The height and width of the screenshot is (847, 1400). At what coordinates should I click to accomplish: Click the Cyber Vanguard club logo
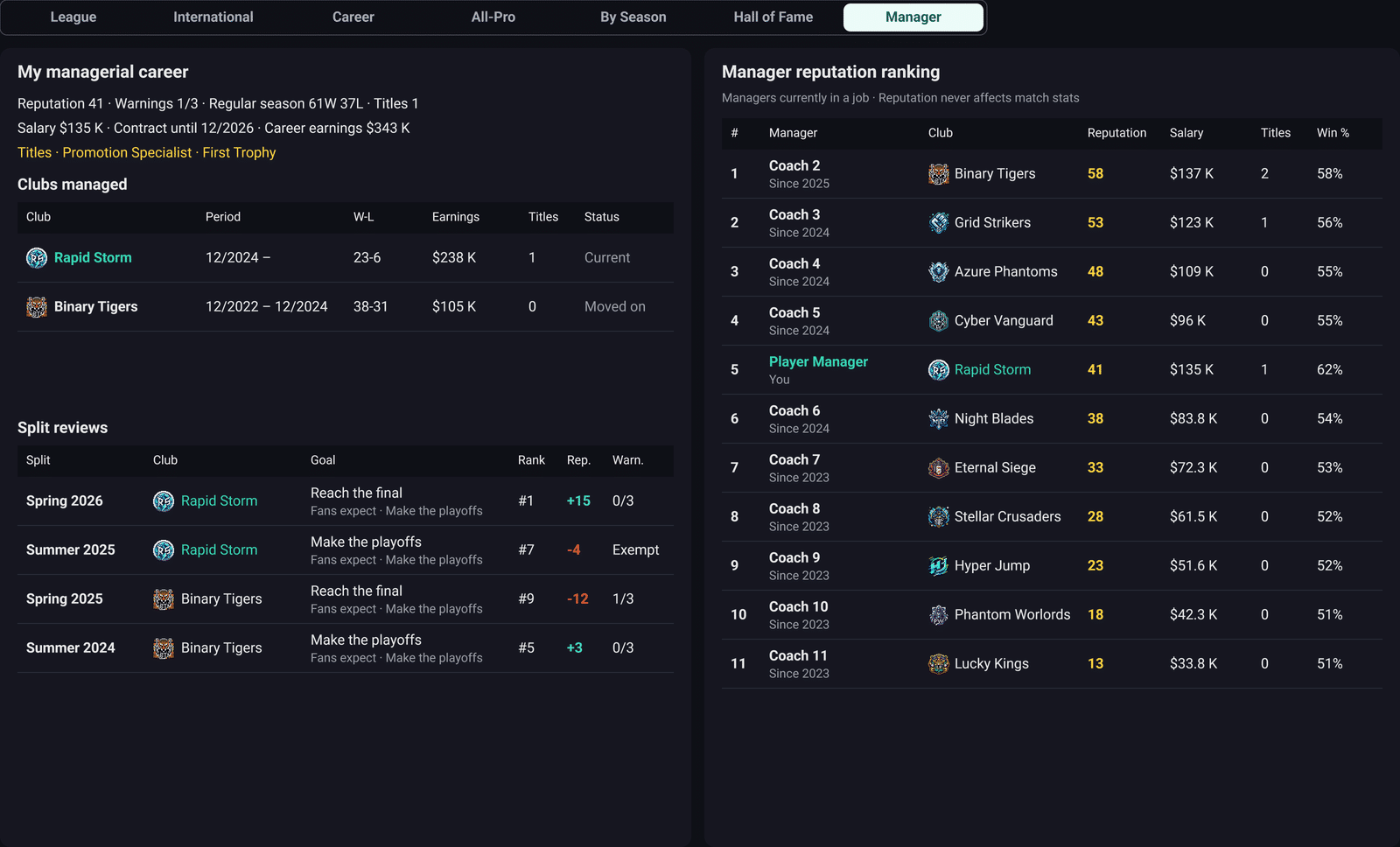pos(939,320)
